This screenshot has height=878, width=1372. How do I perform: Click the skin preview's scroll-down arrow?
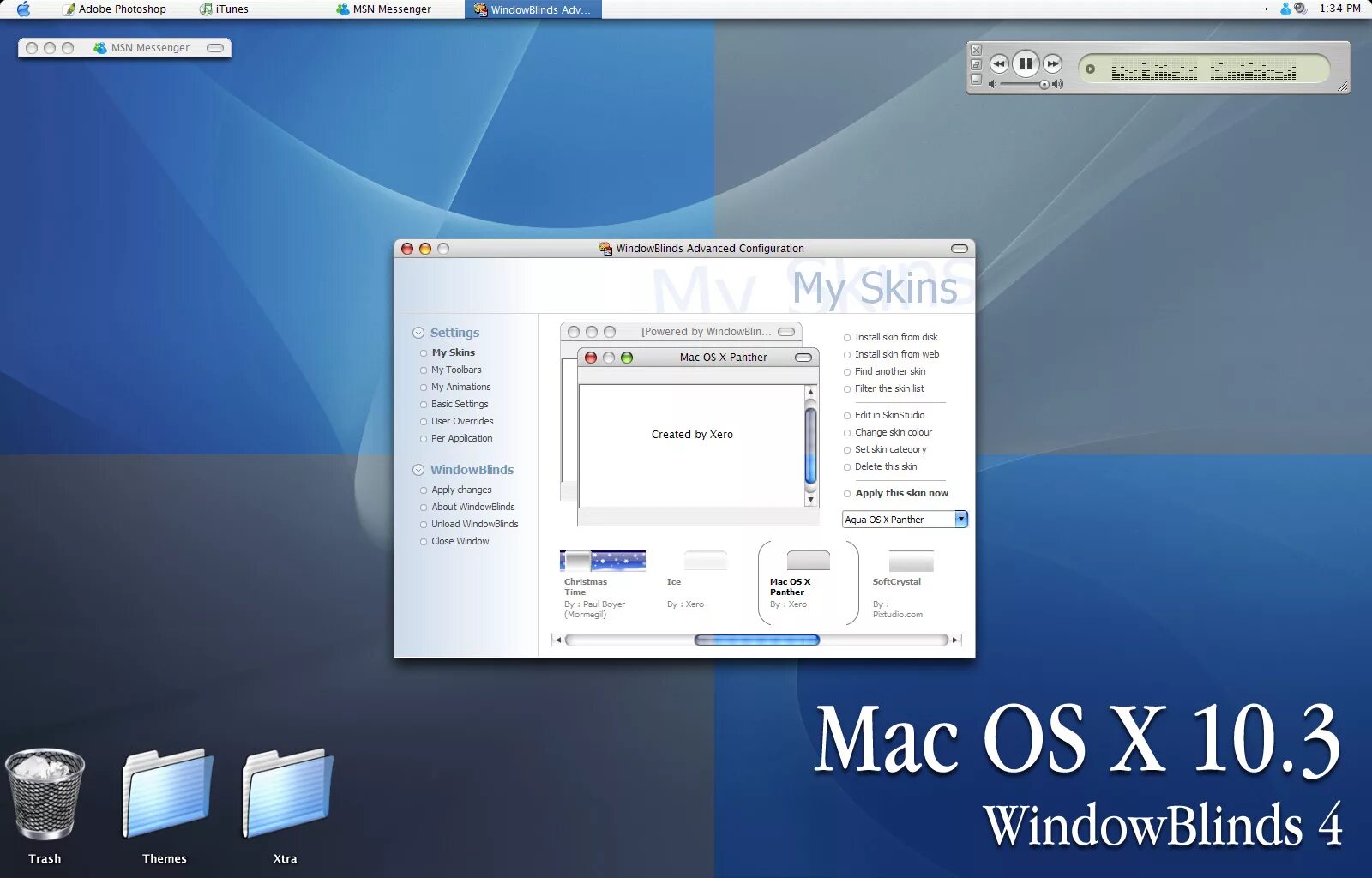(x=810, y=499)
